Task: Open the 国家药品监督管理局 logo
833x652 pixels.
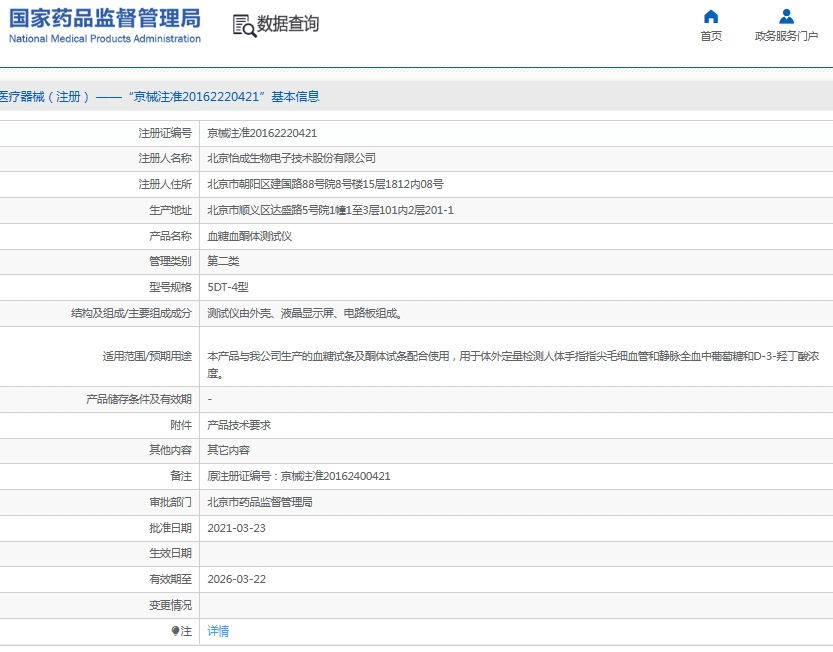Action: tap(105, 25)
